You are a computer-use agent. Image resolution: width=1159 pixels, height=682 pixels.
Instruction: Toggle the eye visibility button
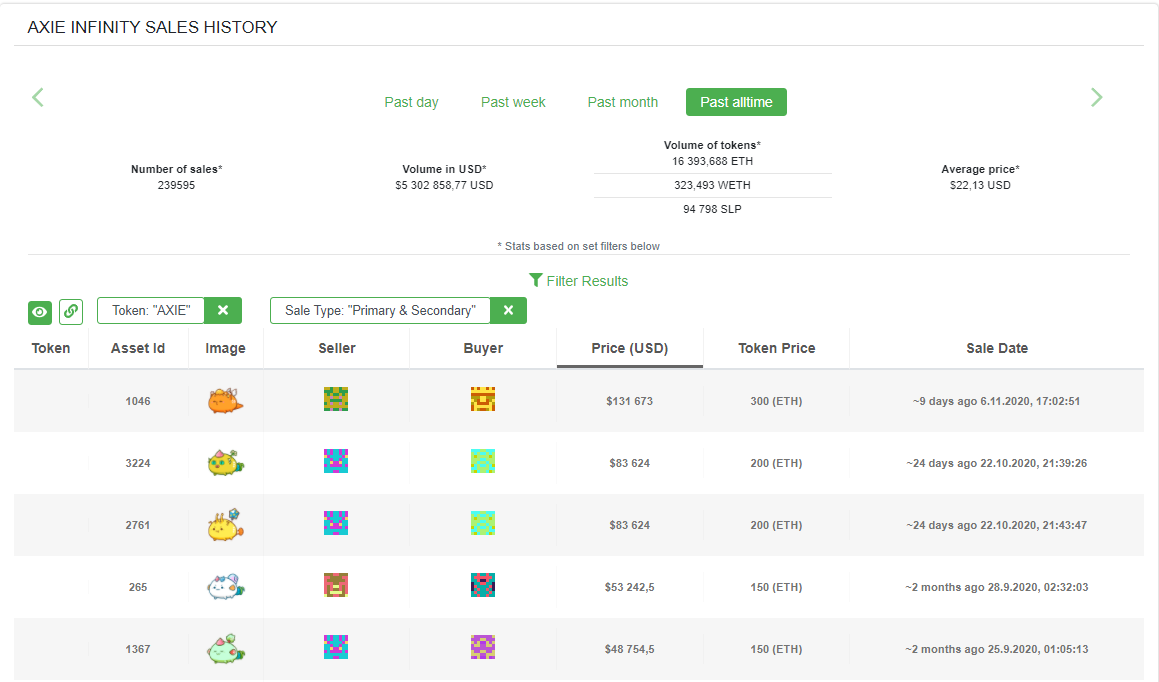40,312
